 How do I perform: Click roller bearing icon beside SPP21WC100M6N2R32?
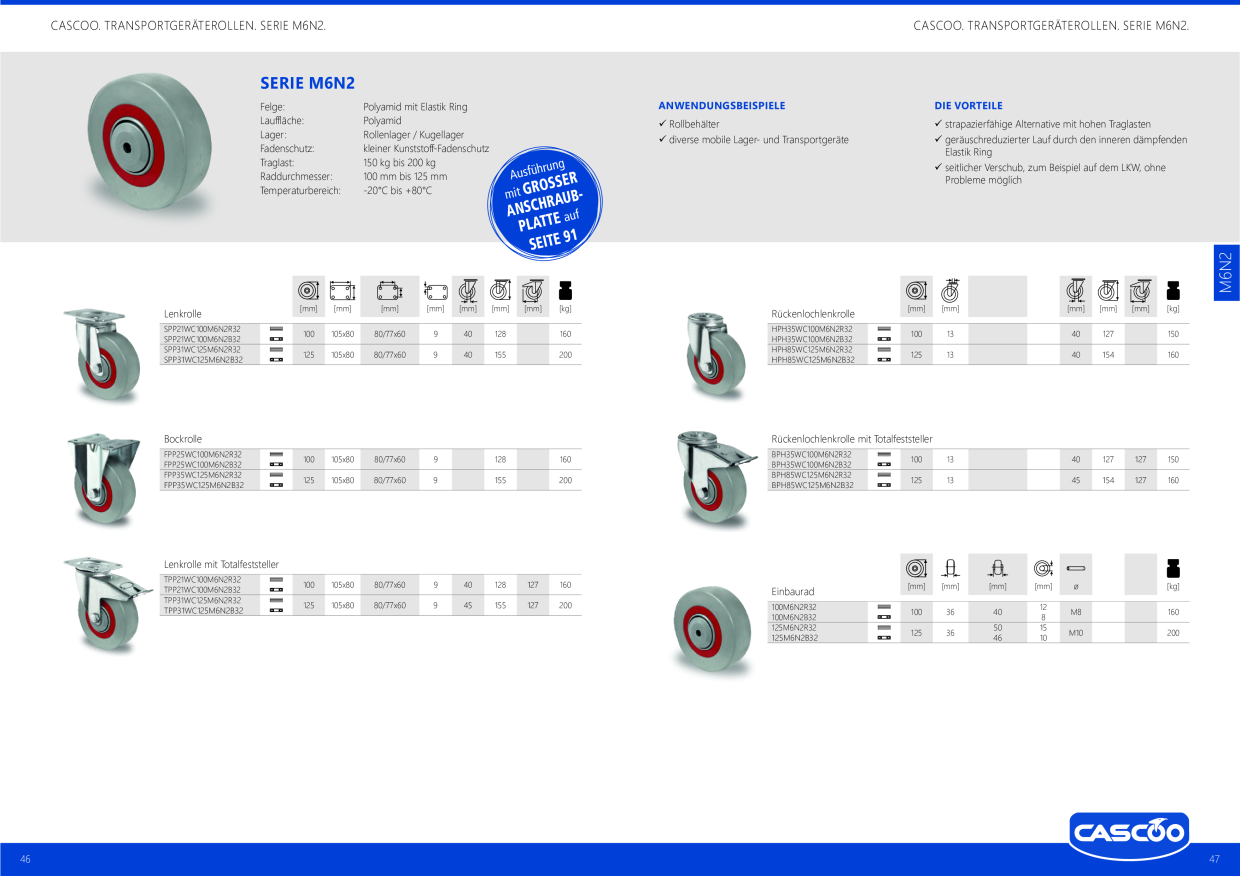pyautogui.click(x=276, y=329)
